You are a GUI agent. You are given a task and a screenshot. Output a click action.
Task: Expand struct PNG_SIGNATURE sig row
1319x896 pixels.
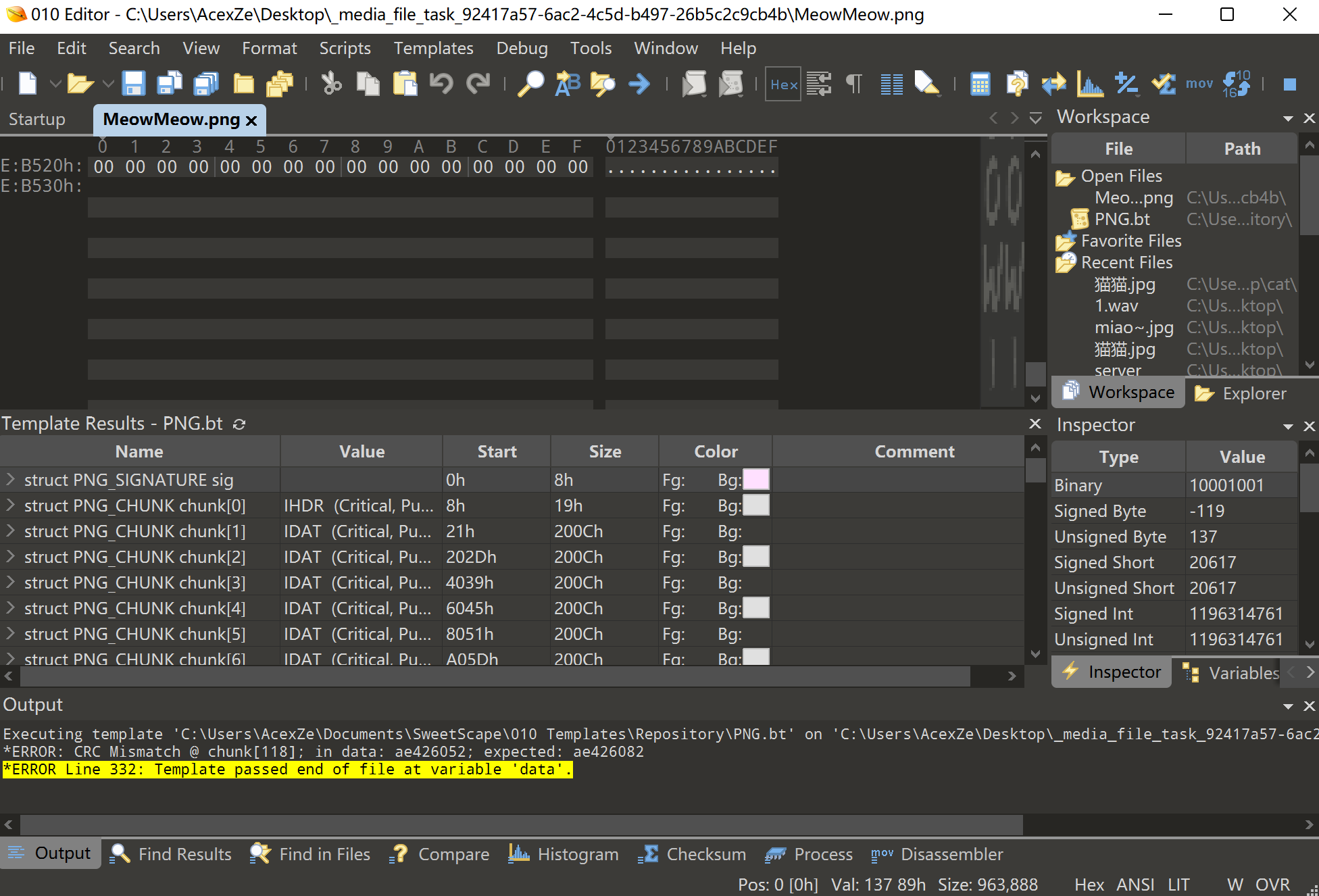pos(10,479)
